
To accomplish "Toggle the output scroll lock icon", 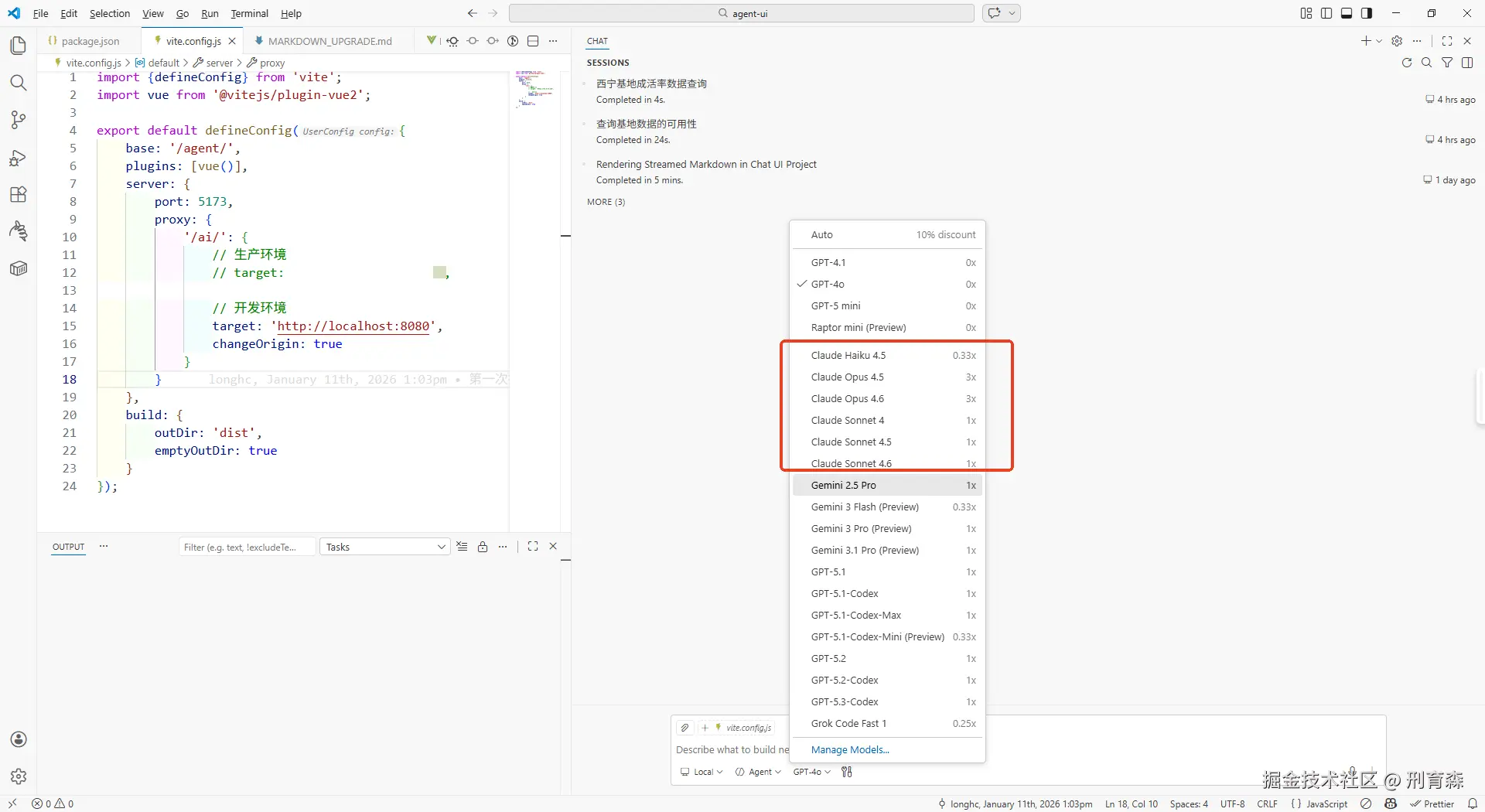I will coord(483,547).
